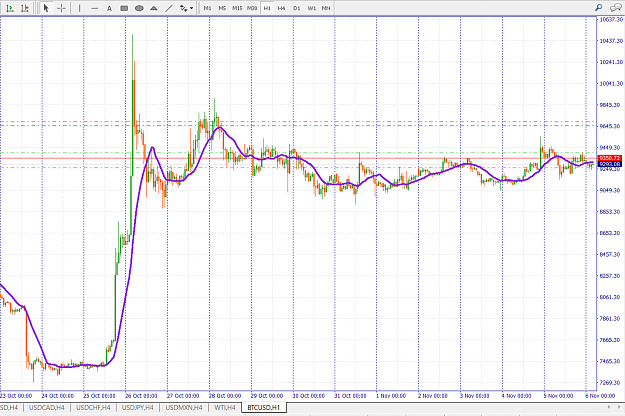The height and width of the screenshot is (416, 625).
Task: Select the H1 timeframe button
Action: click(x=267, y=8)
